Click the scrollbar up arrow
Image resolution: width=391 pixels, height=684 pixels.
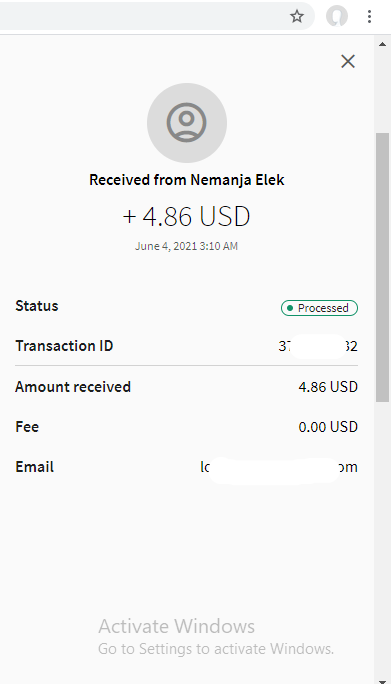coord(382,44)
